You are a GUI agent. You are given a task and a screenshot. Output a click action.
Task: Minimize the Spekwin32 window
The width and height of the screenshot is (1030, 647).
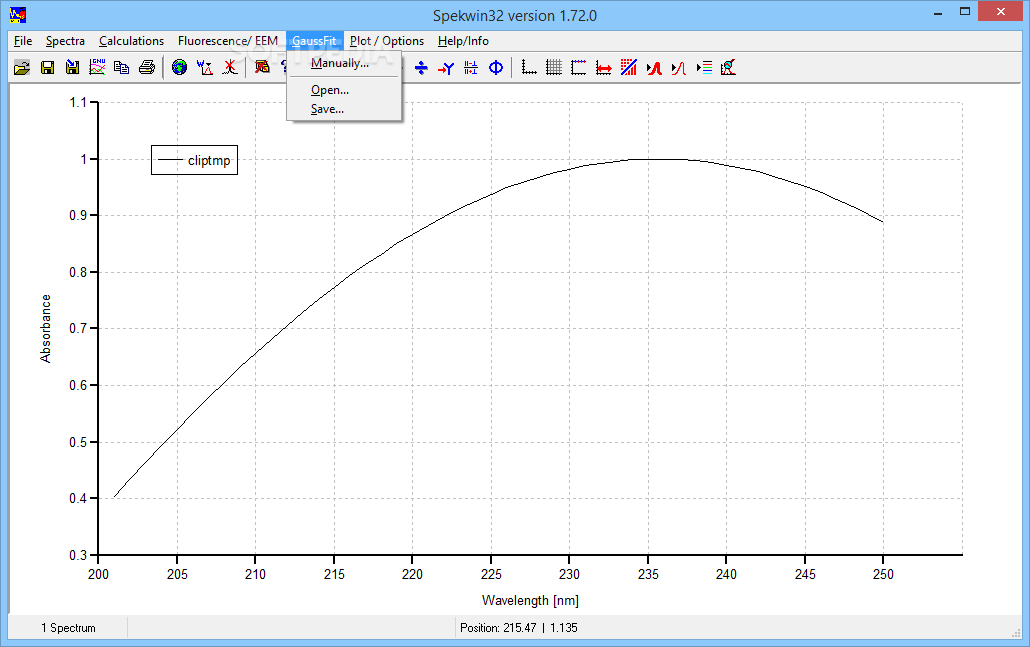tap(938, 11)
